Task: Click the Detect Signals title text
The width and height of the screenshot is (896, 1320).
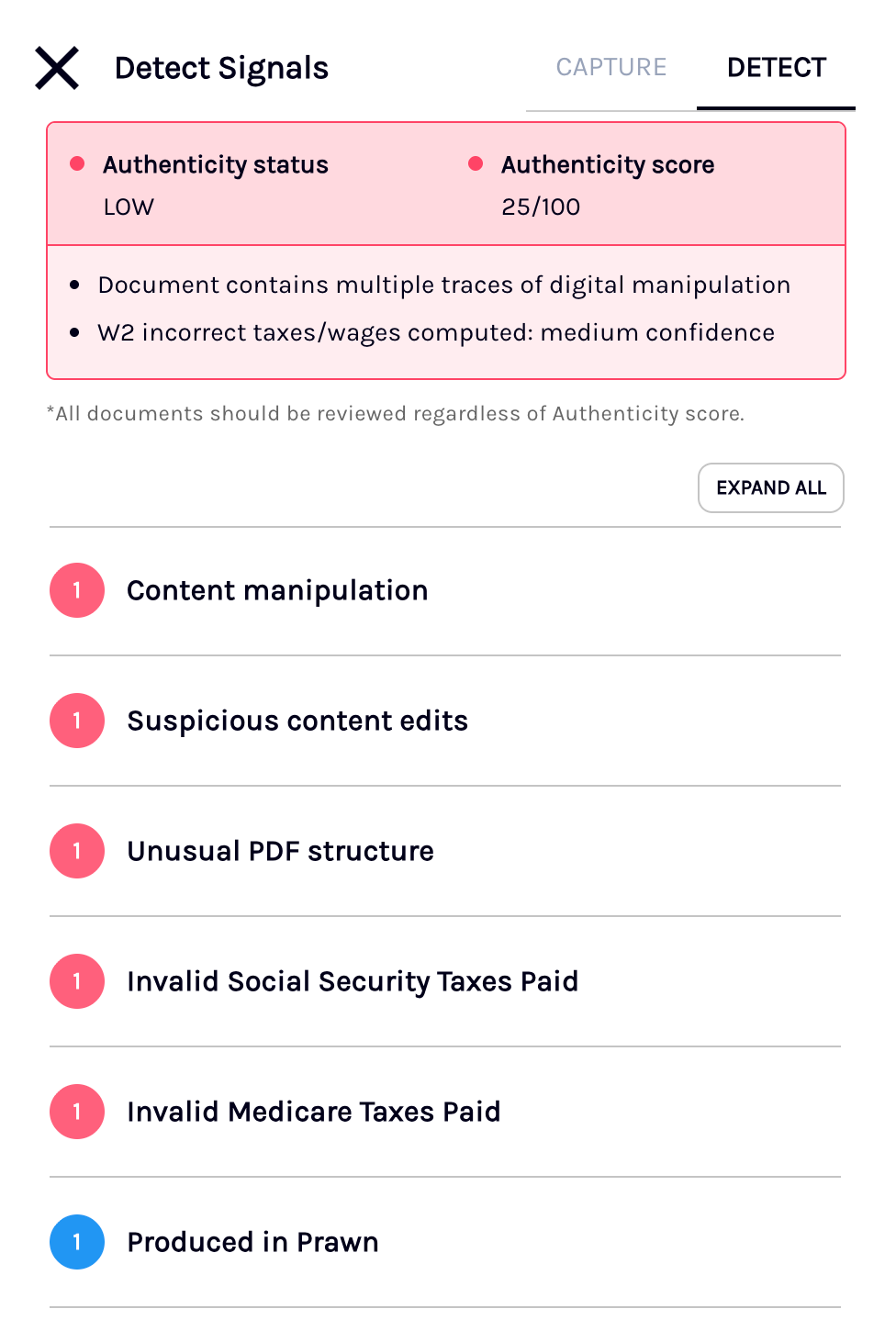Action: 221,68
